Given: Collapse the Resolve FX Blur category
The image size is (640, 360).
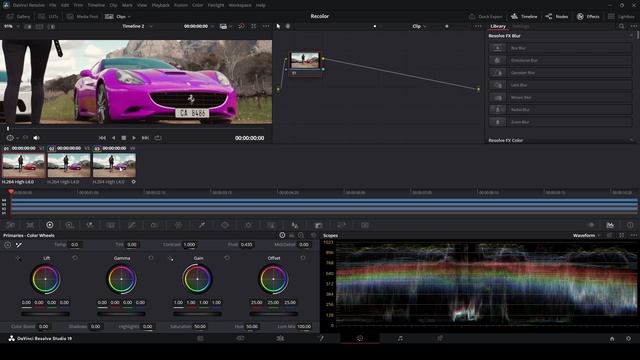Looking at the screenshot, I should click(x=631, y=36).
